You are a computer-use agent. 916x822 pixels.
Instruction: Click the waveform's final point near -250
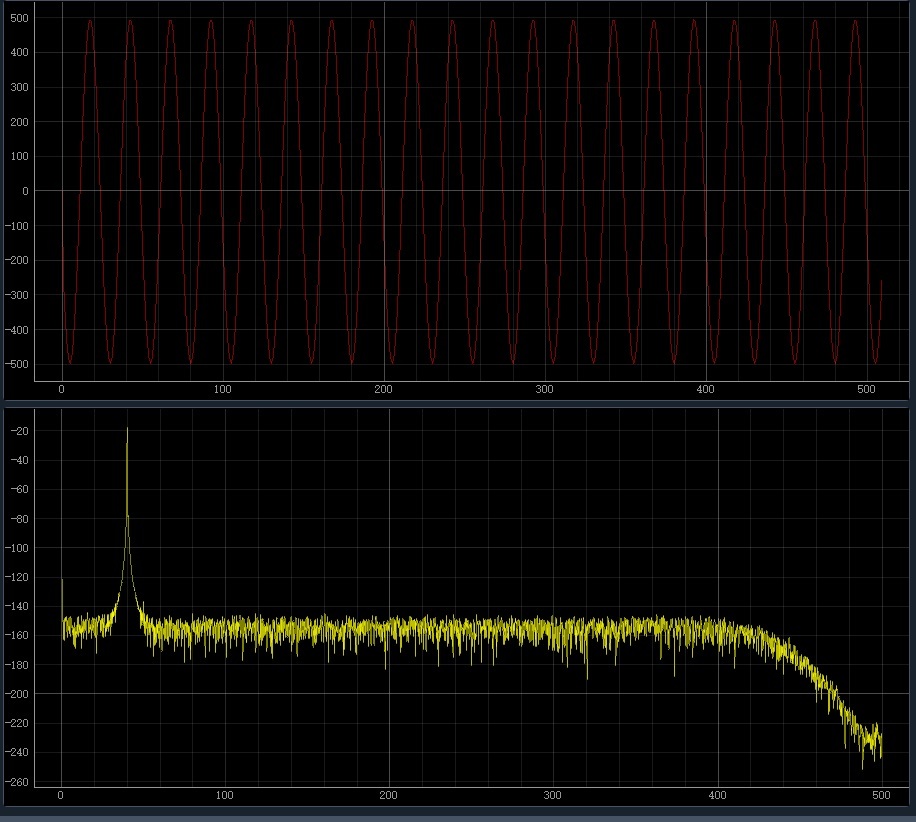pos(881,282)
